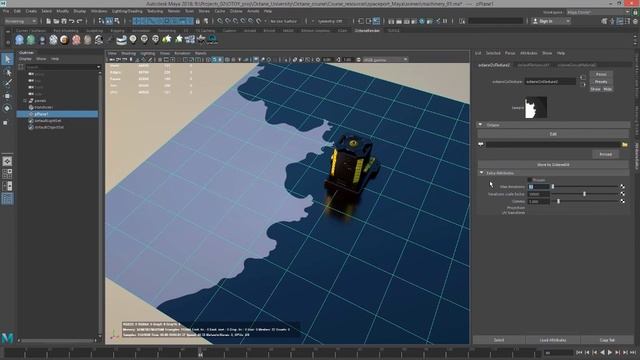Image resolution: width=640 pixels, height=360 pixels.
Task: Click the green Octane shelf icon
Action: (x=31, y=40)
